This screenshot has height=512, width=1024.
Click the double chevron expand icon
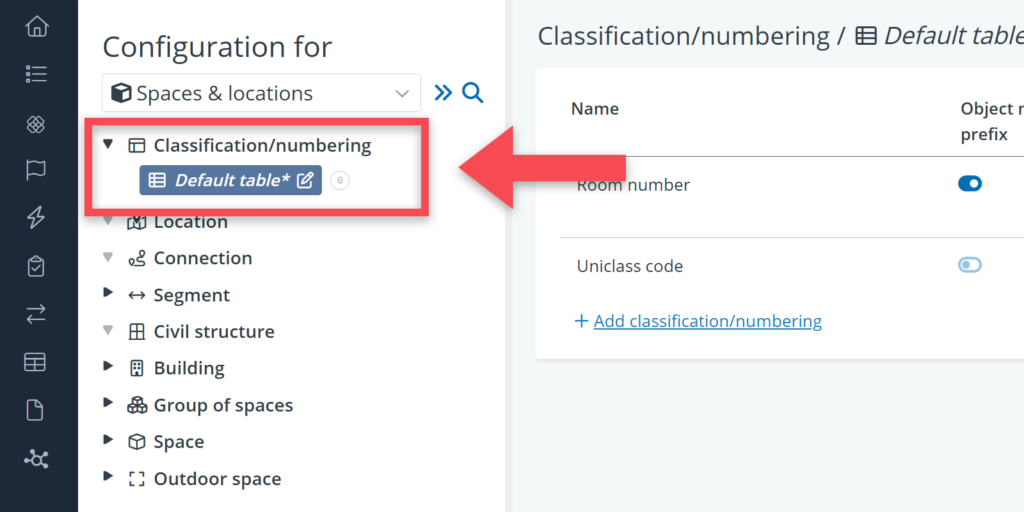[443, 93]
